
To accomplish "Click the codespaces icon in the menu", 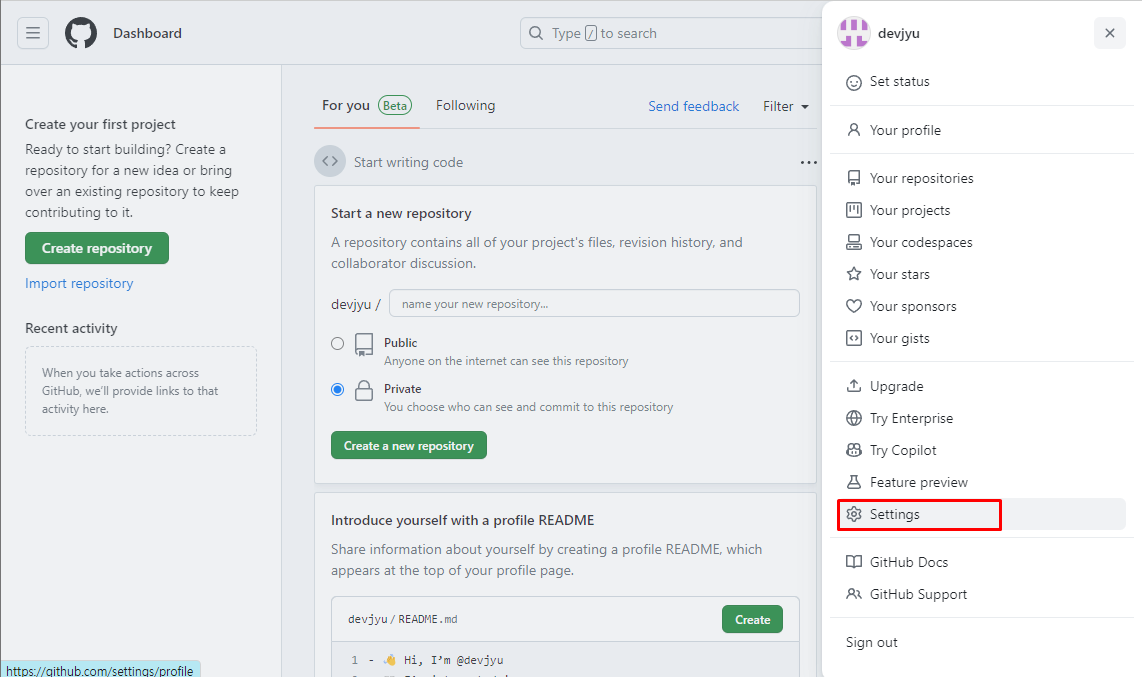I will pos(854,242).
